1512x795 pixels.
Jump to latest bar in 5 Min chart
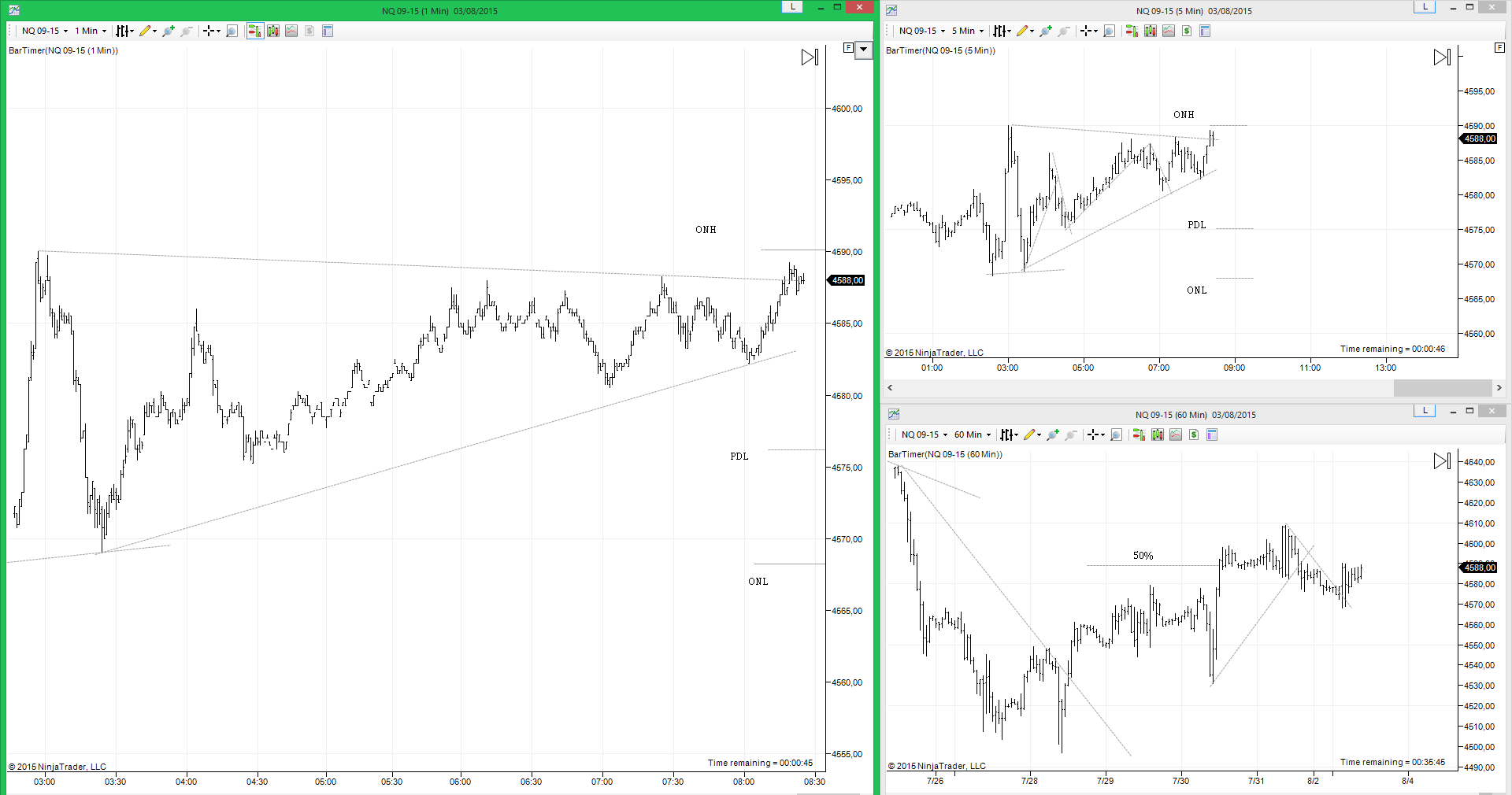1442,57
